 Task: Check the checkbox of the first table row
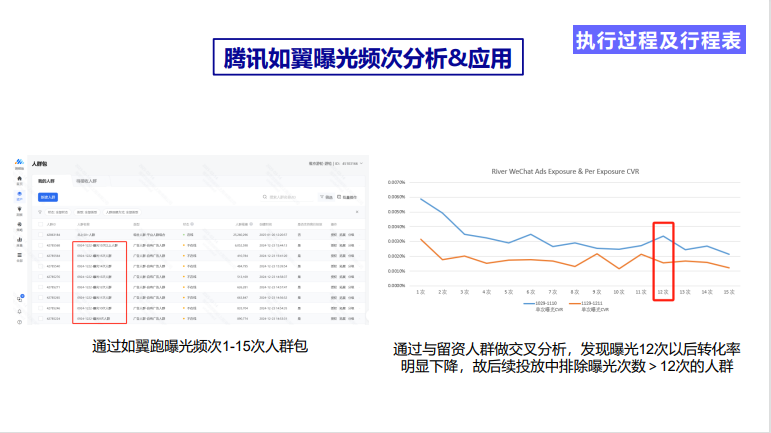point(39,234)
